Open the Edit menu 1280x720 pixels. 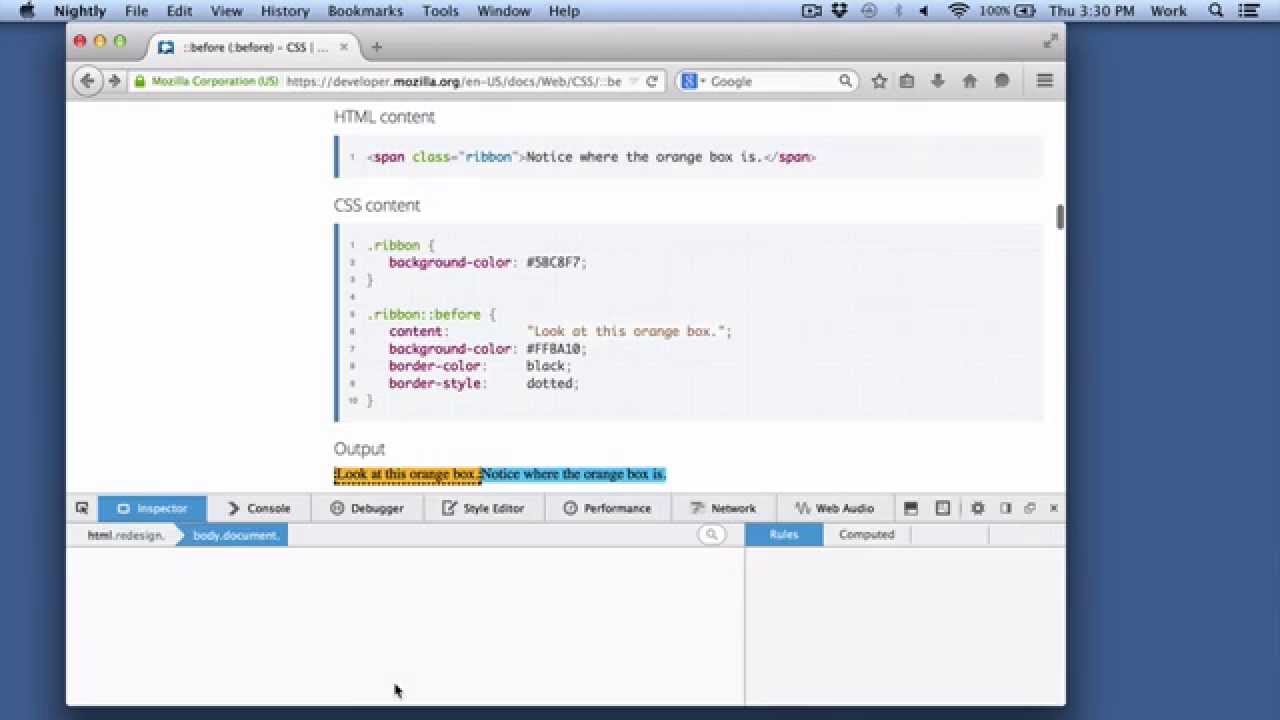(x=180, y=11)
